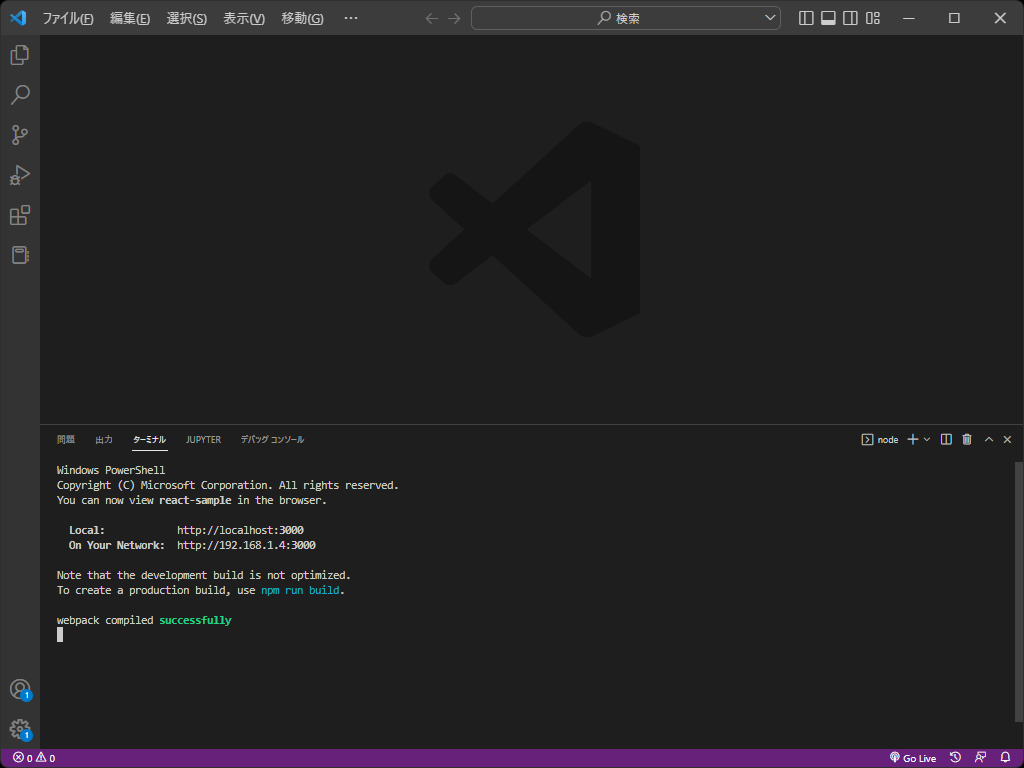The height and width of the screenshot is (768, 1024).
Task: Minimize the VS Code window
Action: 908,18
